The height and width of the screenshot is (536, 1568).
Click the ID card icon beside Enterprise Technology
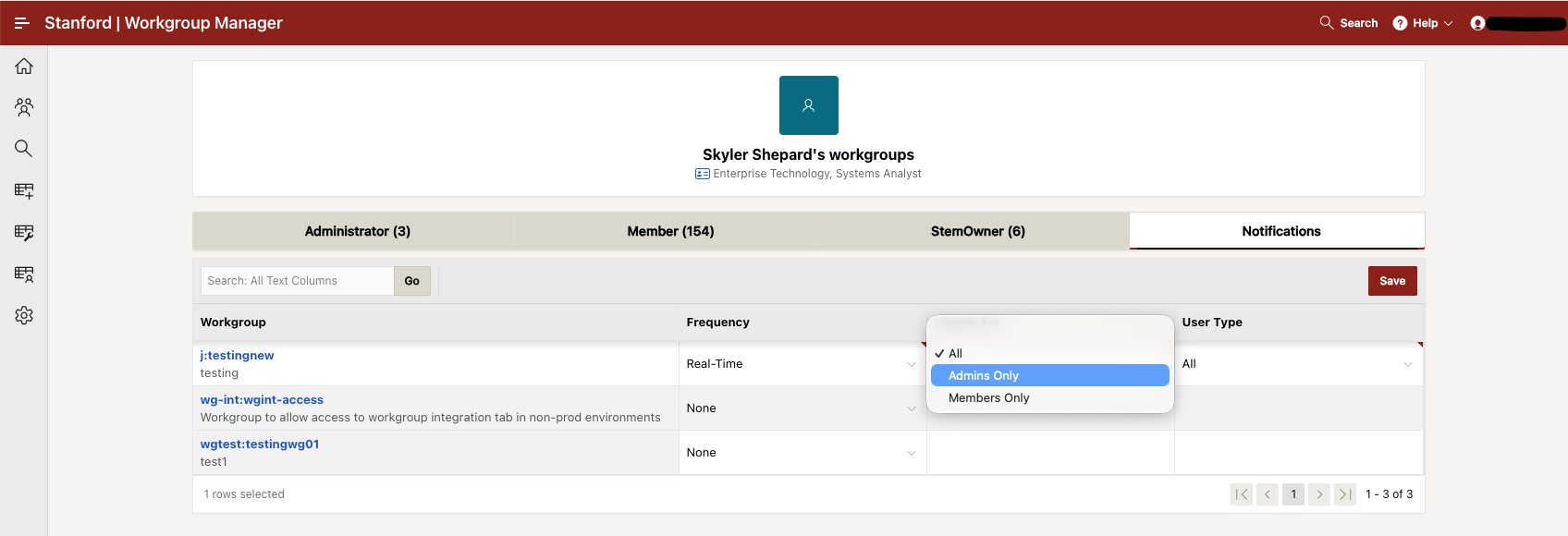pyautogui.click(x=703, y=174)
